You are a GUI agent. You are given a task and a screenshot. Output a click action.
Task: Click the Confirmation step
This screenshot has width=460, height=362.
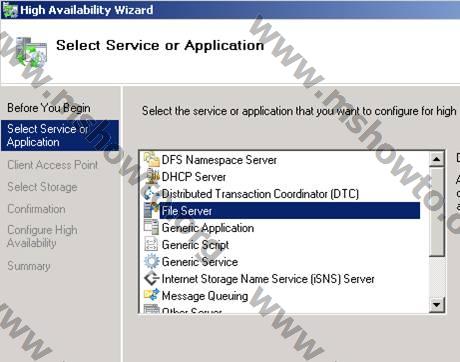point(36,209)
